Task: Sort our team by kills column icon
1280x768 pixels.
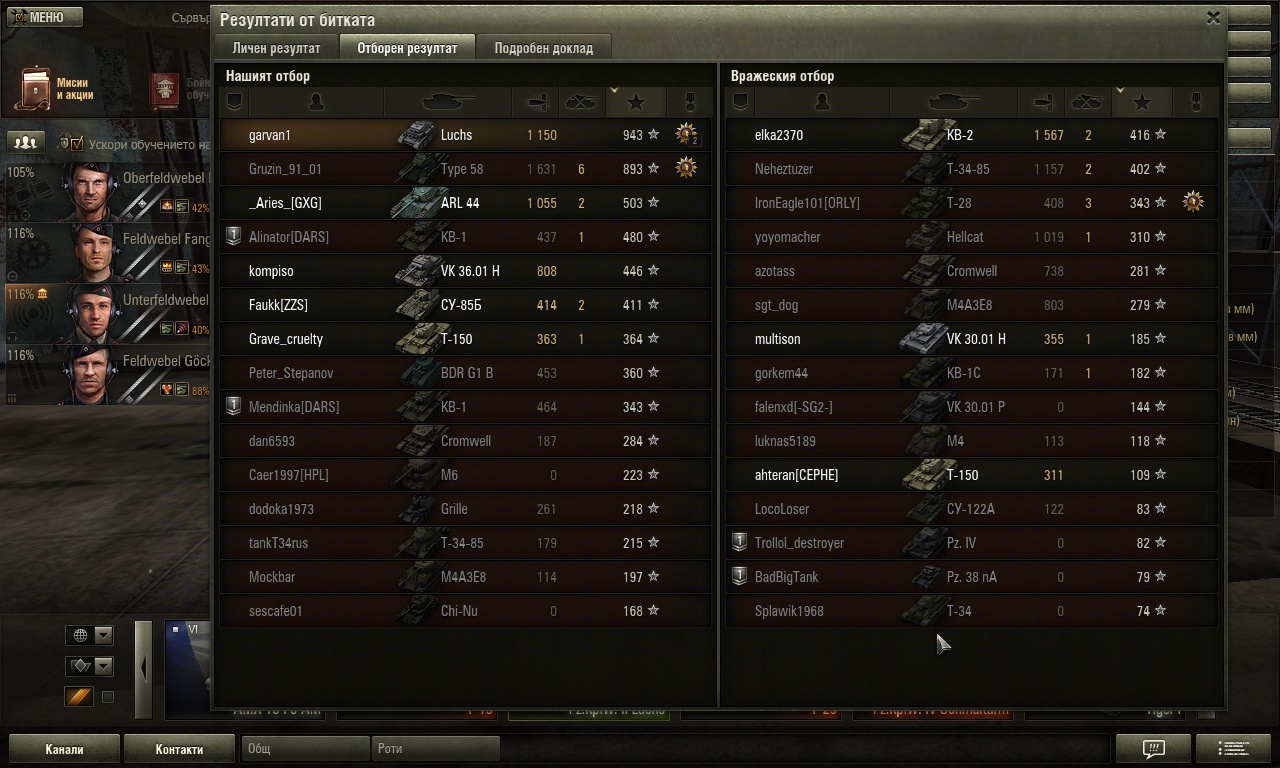Action: (x=583, y=102)
